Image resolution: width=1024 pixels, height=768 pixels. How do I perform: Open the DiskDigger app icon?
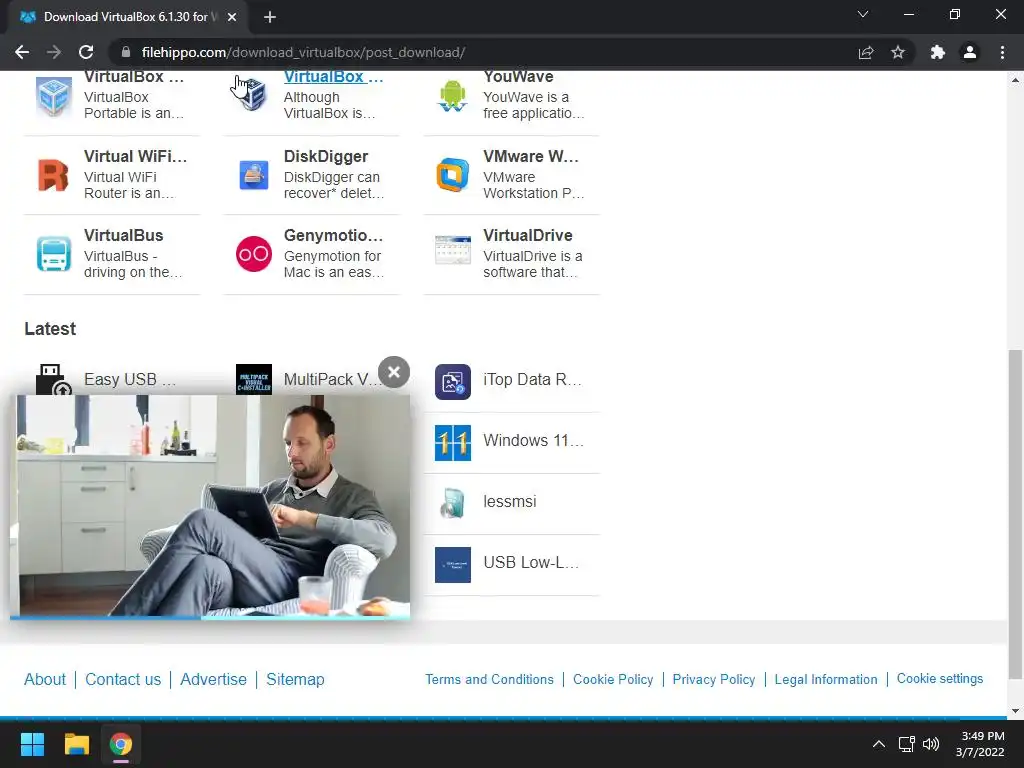click(253, 175)
